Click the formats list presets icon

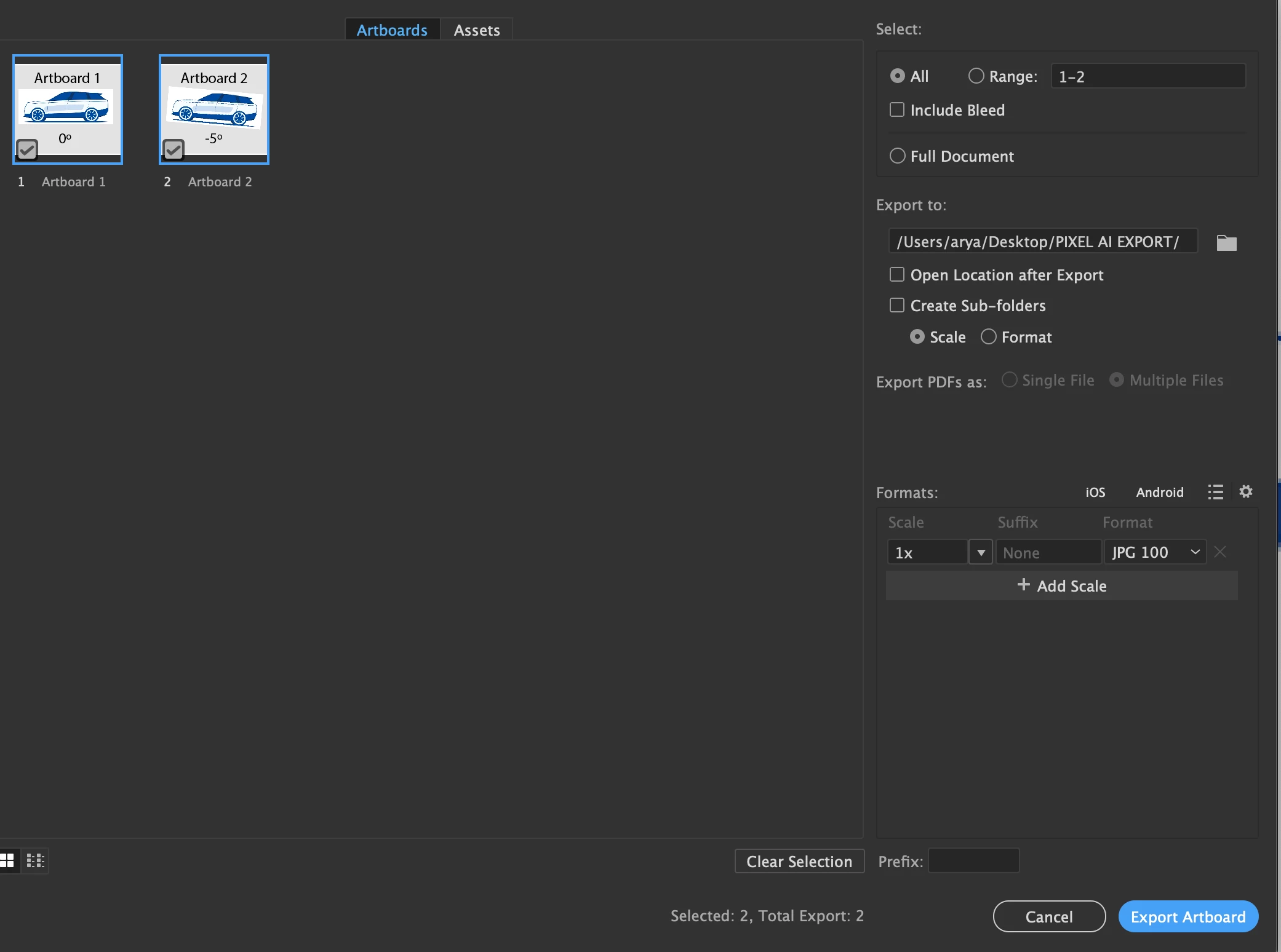1215,492
